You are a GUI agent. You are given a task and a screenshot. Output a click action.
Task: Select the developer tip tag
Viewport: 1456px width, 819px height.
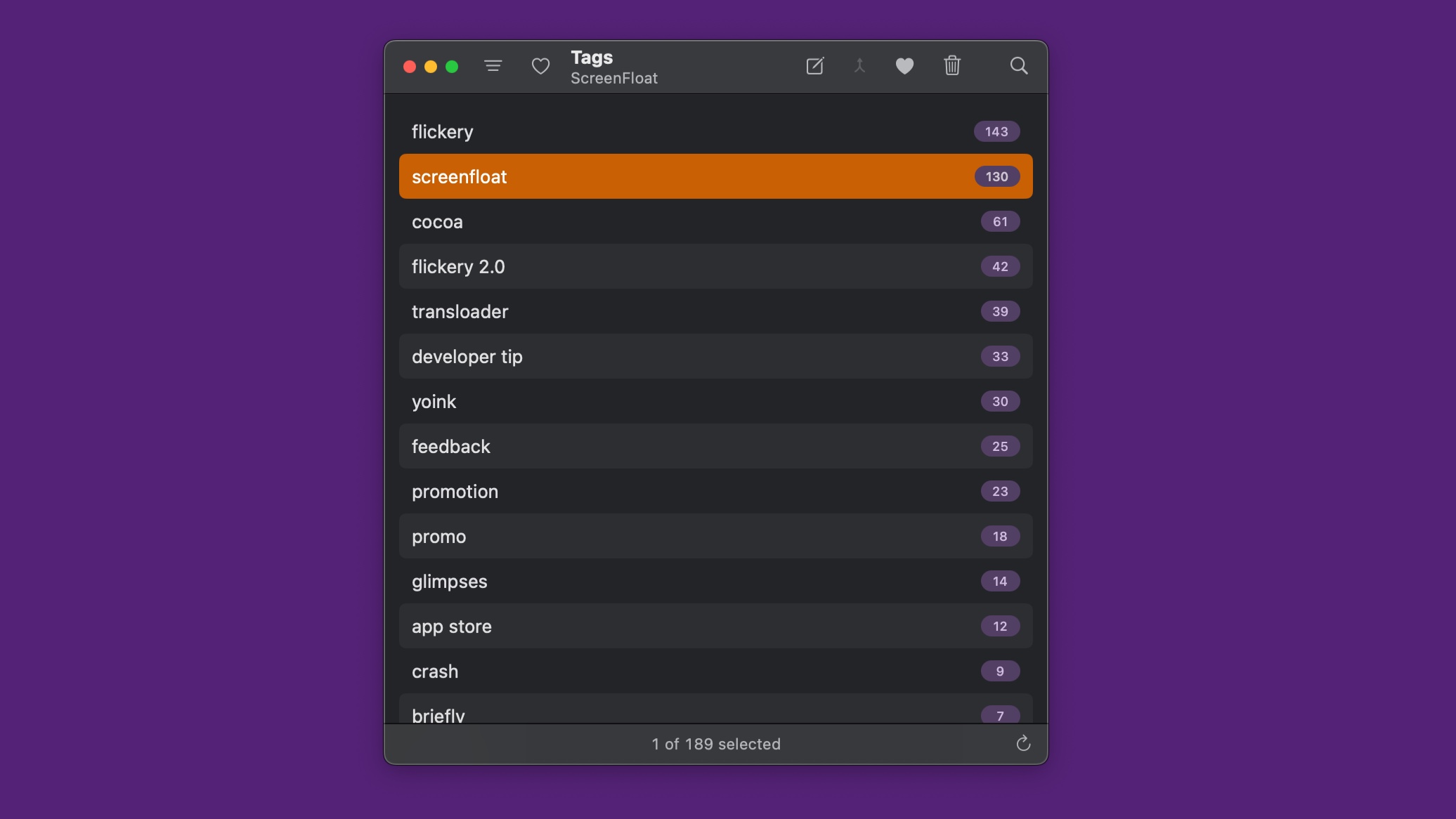715,357
